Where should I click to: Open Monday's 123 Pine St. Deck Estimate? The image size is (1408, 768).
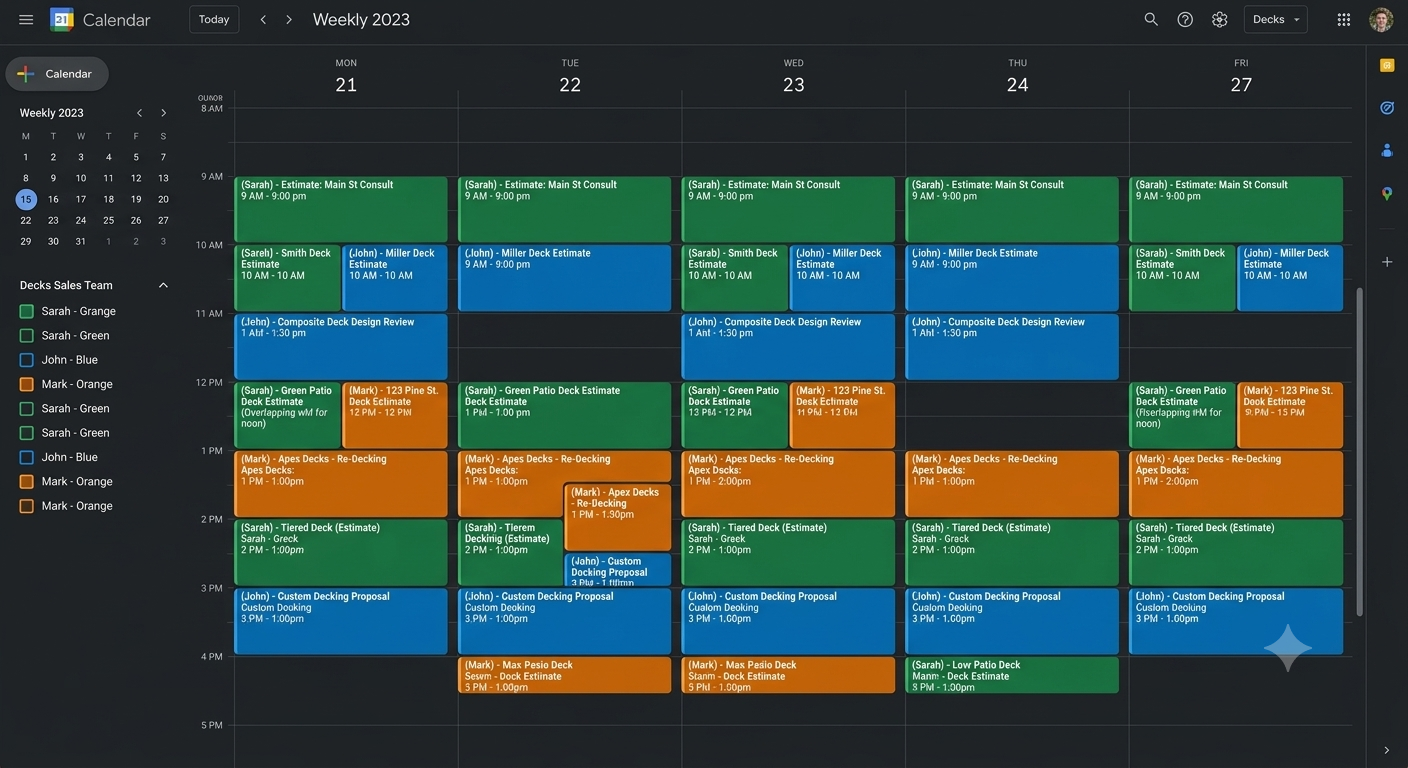(395, 415)
